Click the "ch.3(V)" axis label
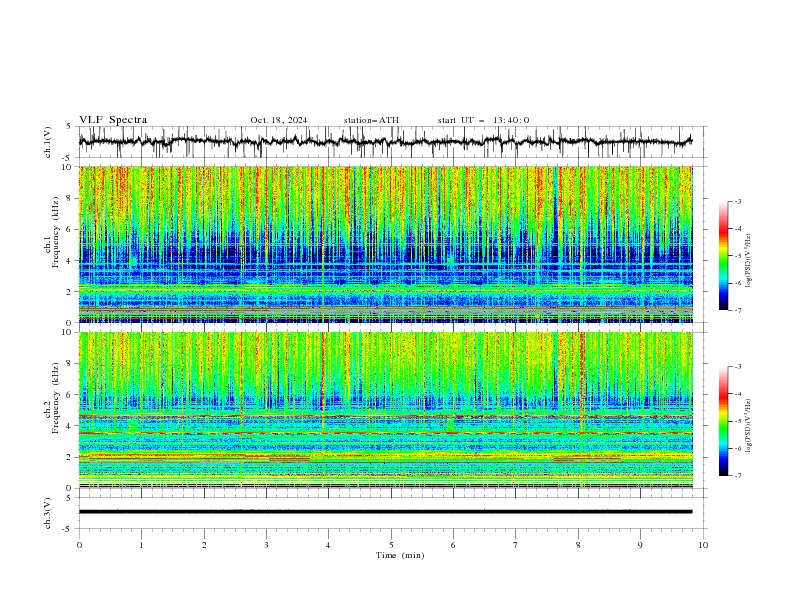The height and width of the screenshot is (612, 792). tap(48, 513)
